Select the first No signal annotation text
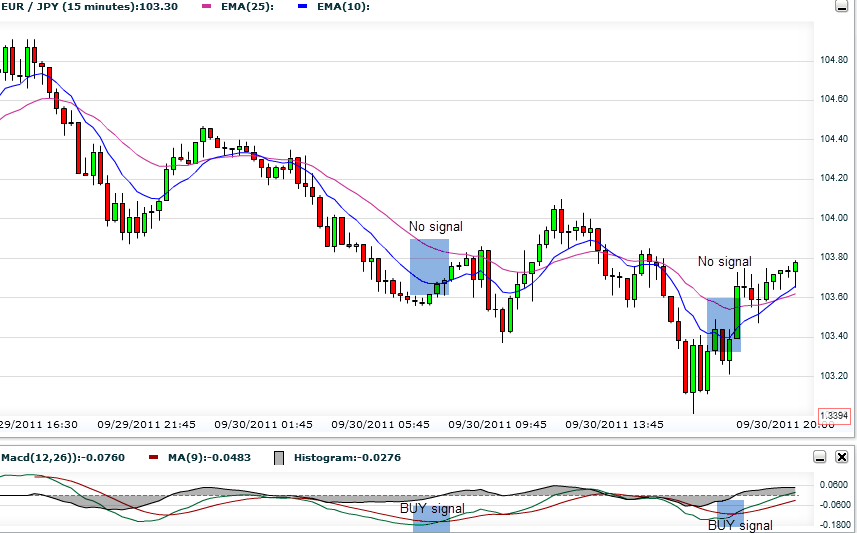The width and height of the screenshot is (857, 533). tap(435, 226)
